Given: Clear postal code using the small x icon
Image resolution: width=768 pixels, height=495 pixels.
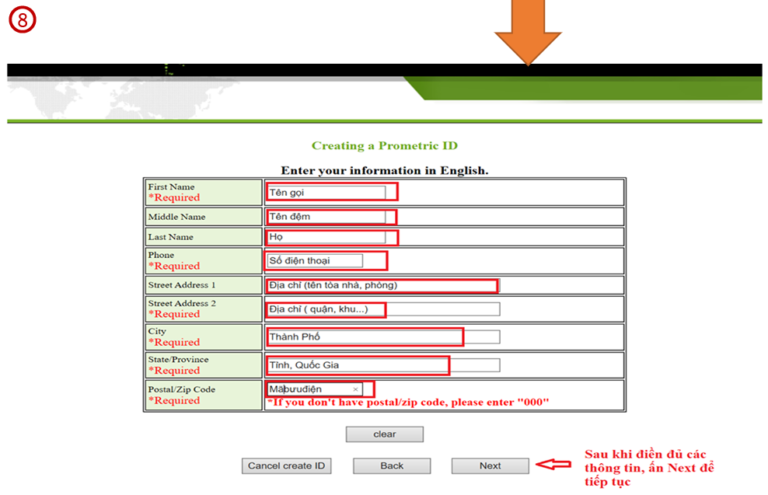Looking at the screenshot, I should coord(355,389).
